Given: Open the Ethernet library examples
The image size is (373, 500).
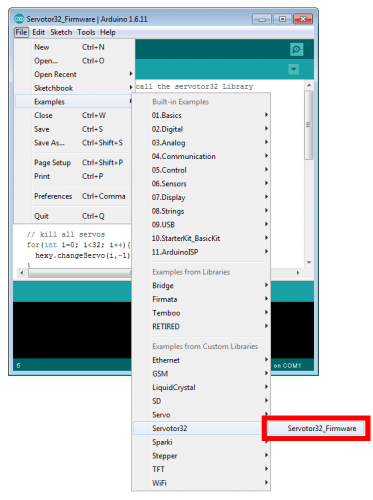Looking at the screenshot, I should tap(201, 360).
